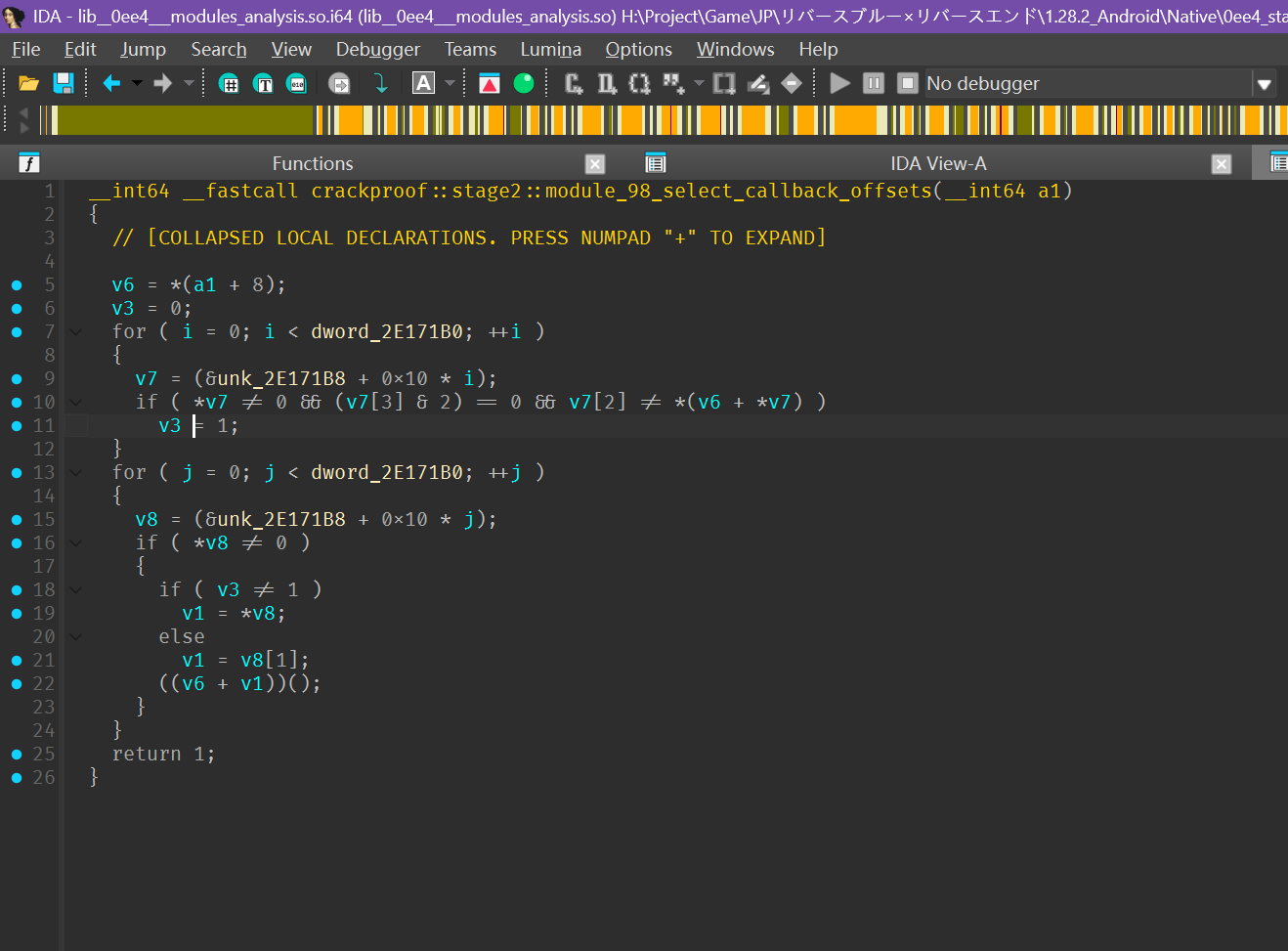1288x951 pixels.
Task: Collapse the 'if ( v3 != 1 )' block at line 18
Action: 75,590
